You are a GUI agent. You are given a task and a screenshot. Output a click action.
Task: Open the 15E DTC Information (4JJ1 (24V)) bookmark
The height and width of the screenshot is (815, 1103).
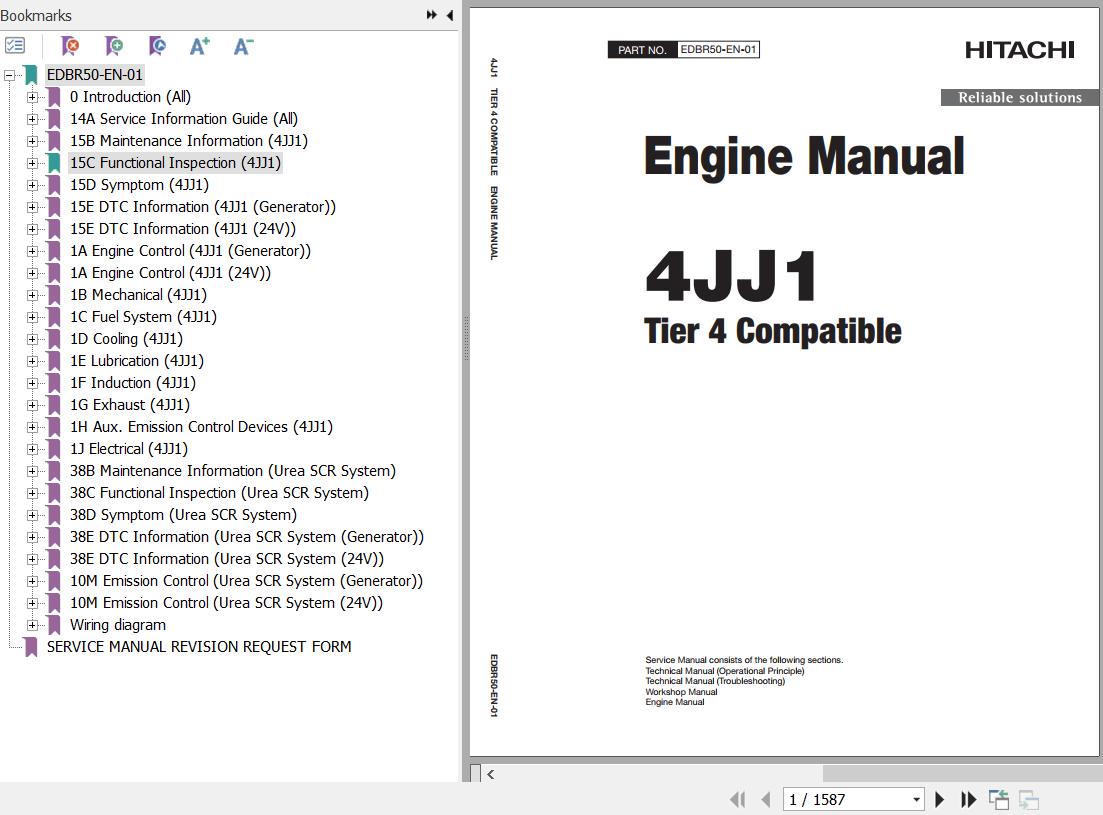tap(183, 229)
